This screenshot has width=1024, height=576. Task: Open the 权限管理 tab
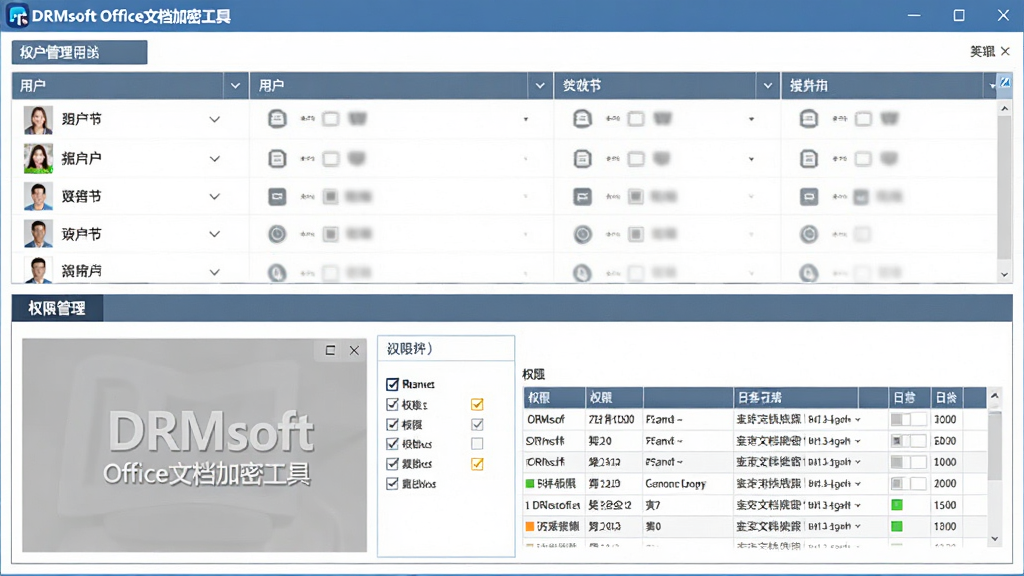coord(57,308)
